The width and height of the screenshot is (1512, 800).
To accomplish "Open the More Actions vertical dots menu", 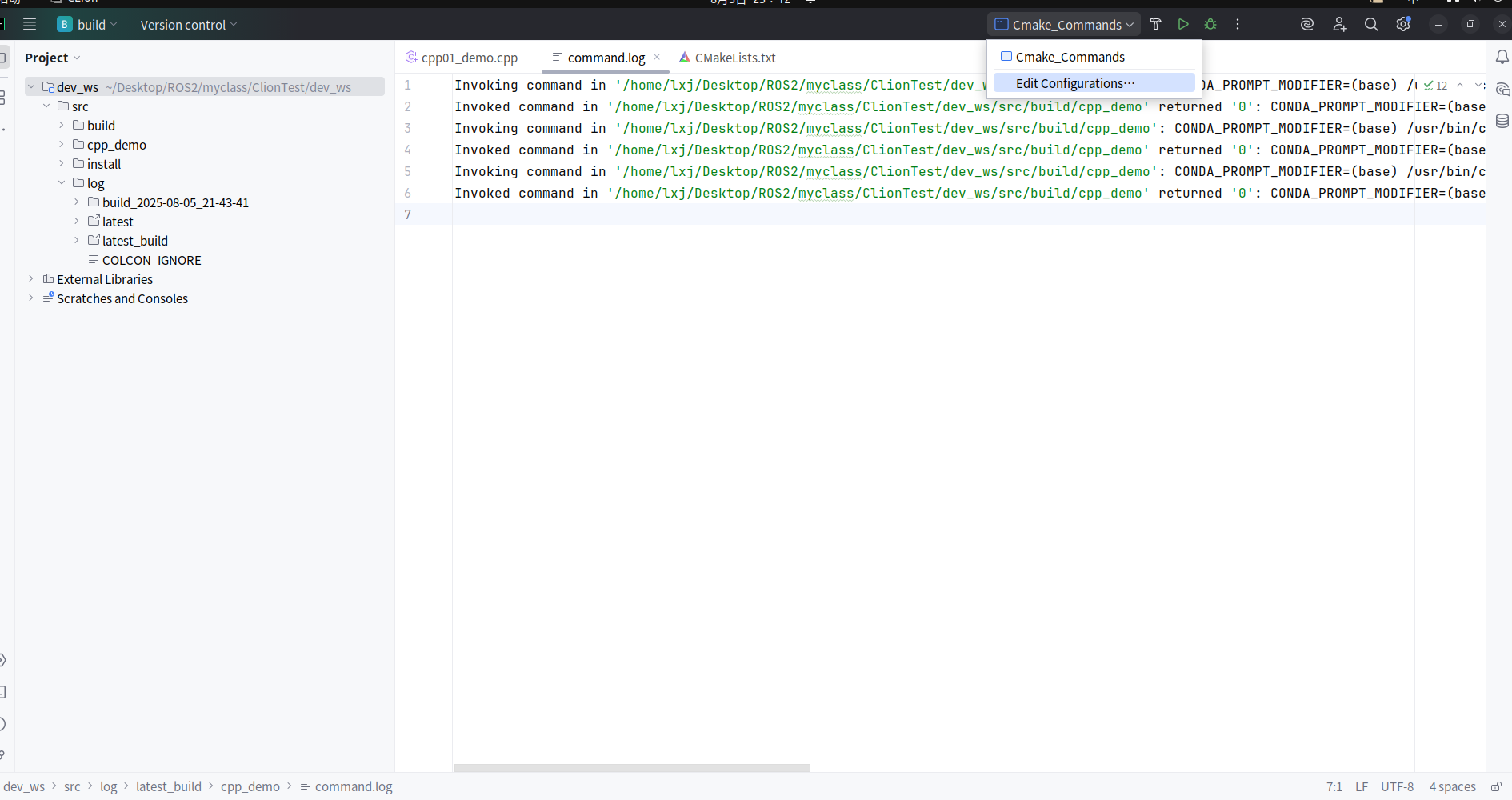I will tap(1238, 25).
